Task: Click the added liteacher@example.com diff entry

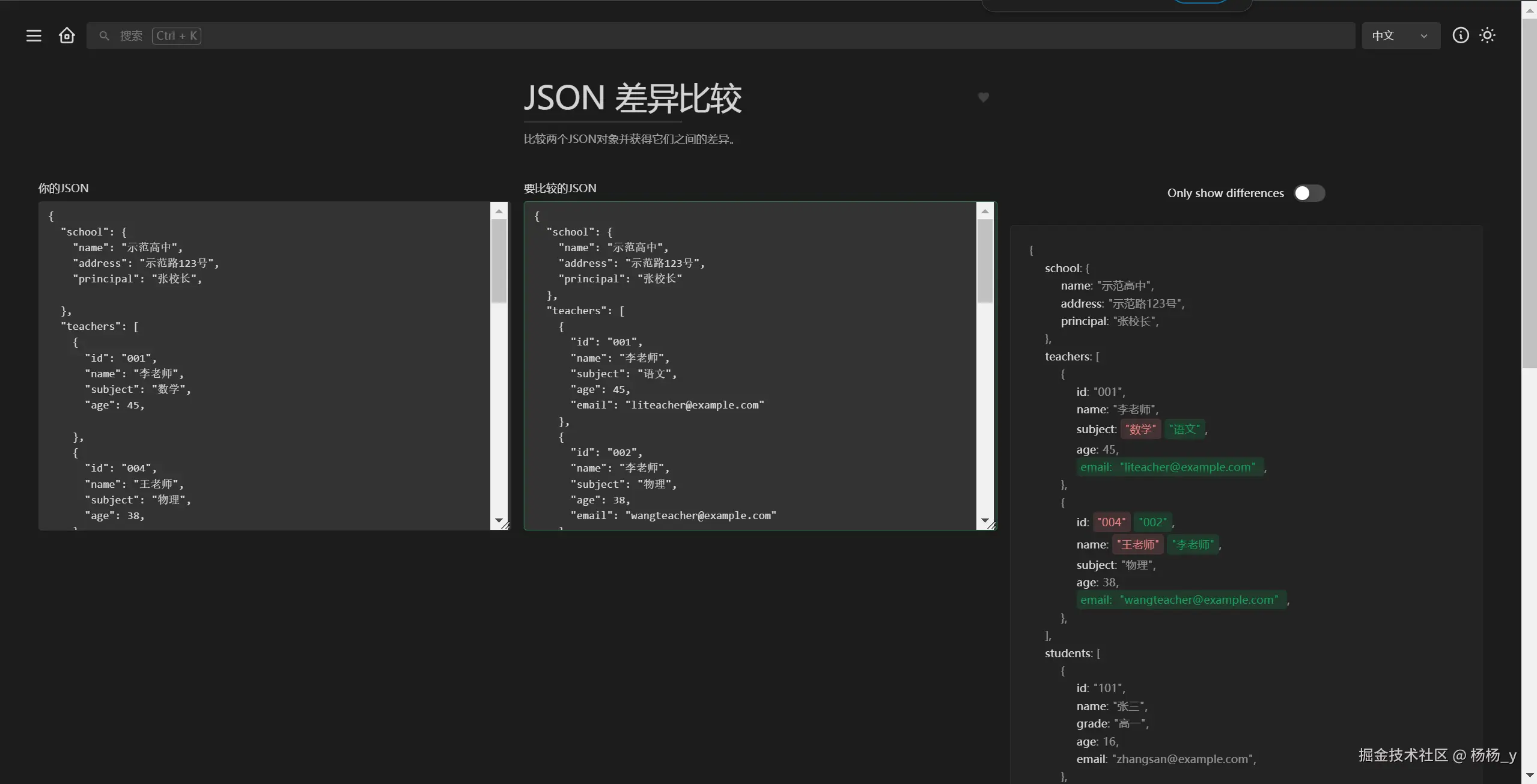Action: tap(1169, 467)
